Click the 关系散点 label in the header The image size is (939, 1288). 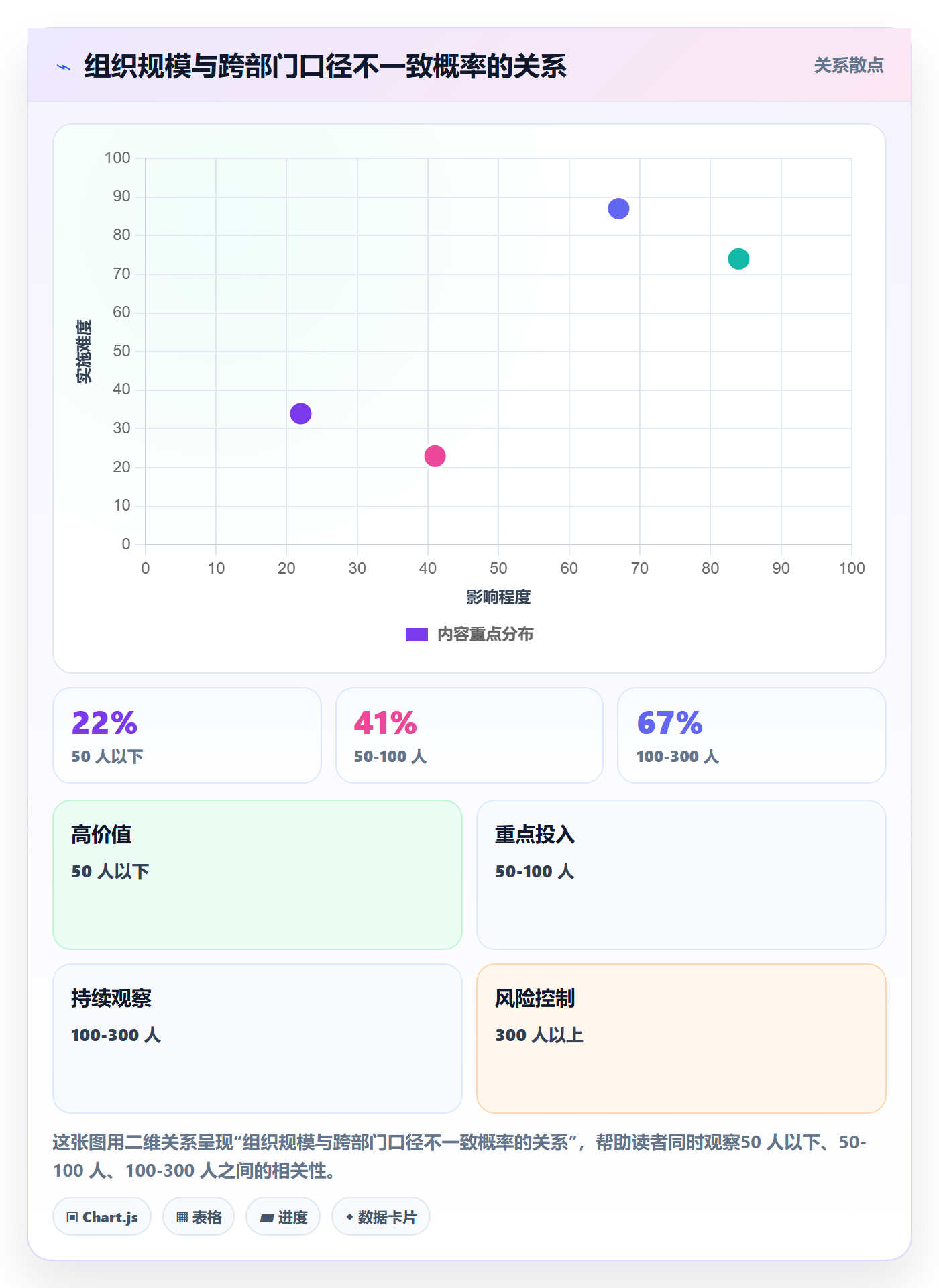click(848, 66)
